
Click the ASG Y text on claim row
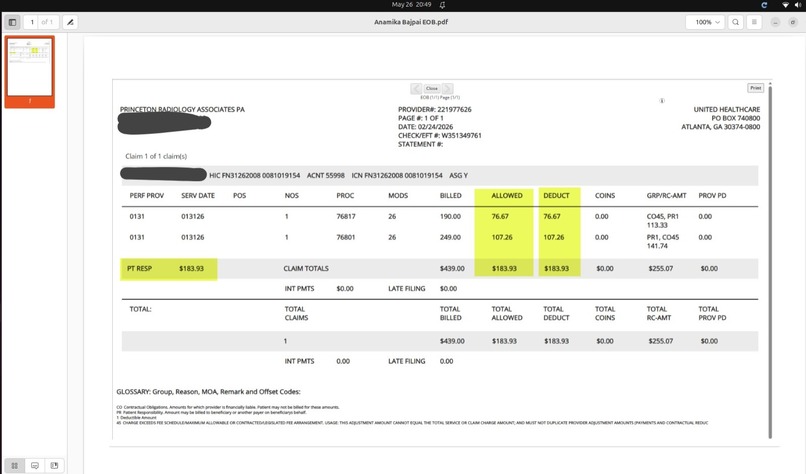pyautogui.click(x=459, y=175)
